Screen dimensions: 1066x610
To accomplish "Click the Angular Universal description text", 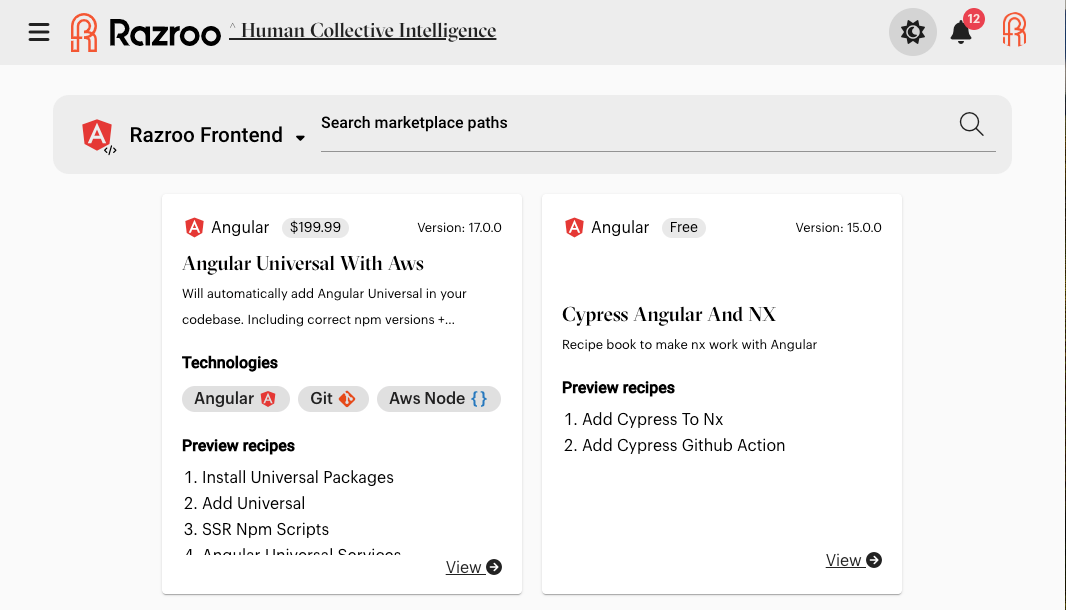I will tap(324, 307).
